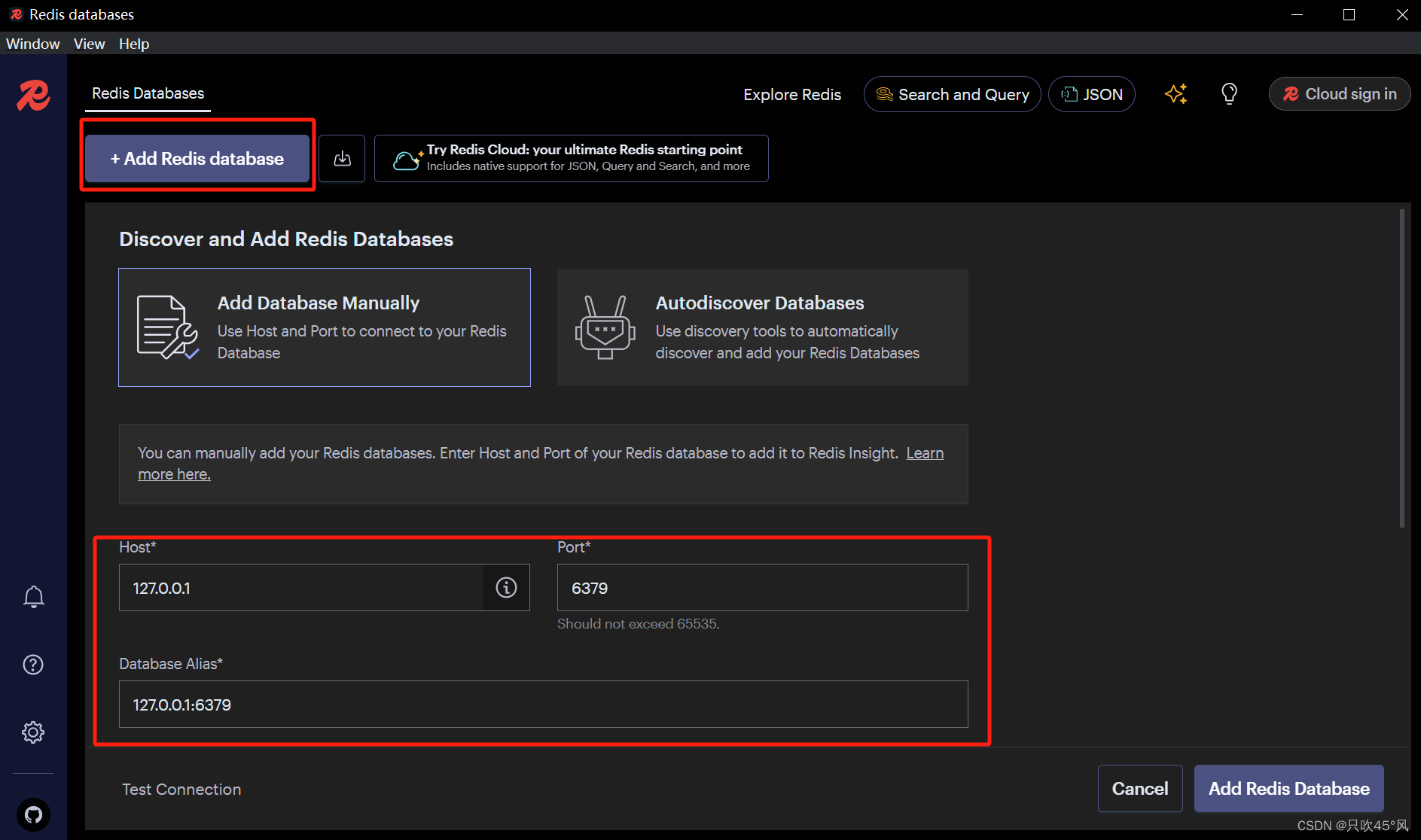Open the AI copilot sparkle icon

point(1176,94)
